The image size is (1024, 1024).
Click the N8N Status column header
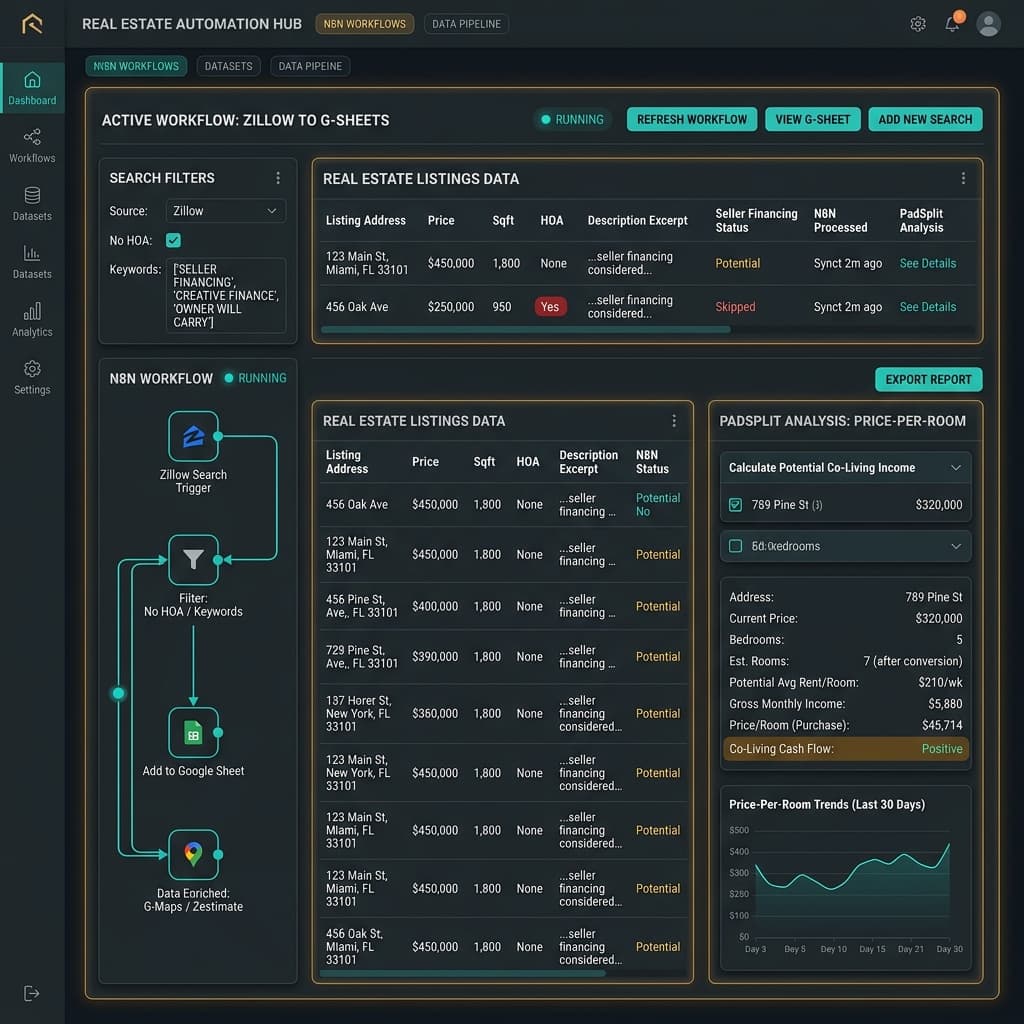652,462
